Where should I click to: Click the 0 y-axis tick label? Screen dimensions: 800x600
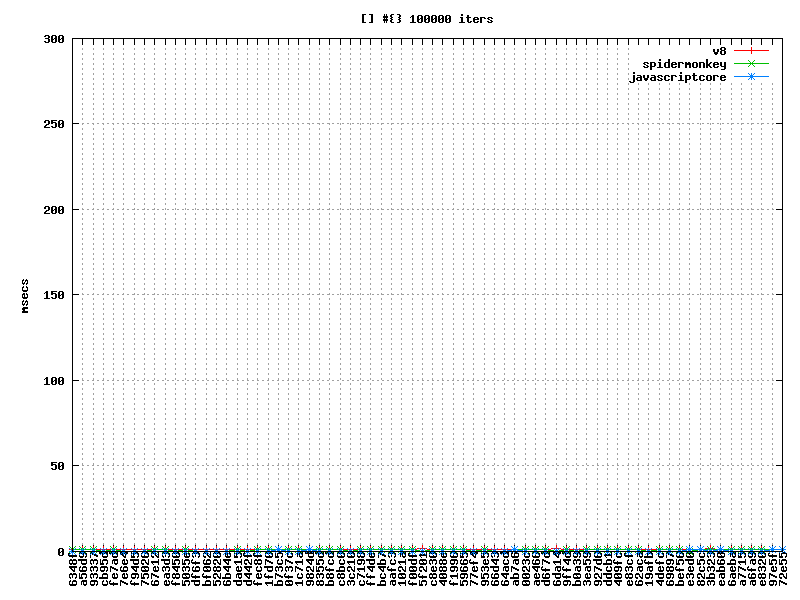point(61,552)
